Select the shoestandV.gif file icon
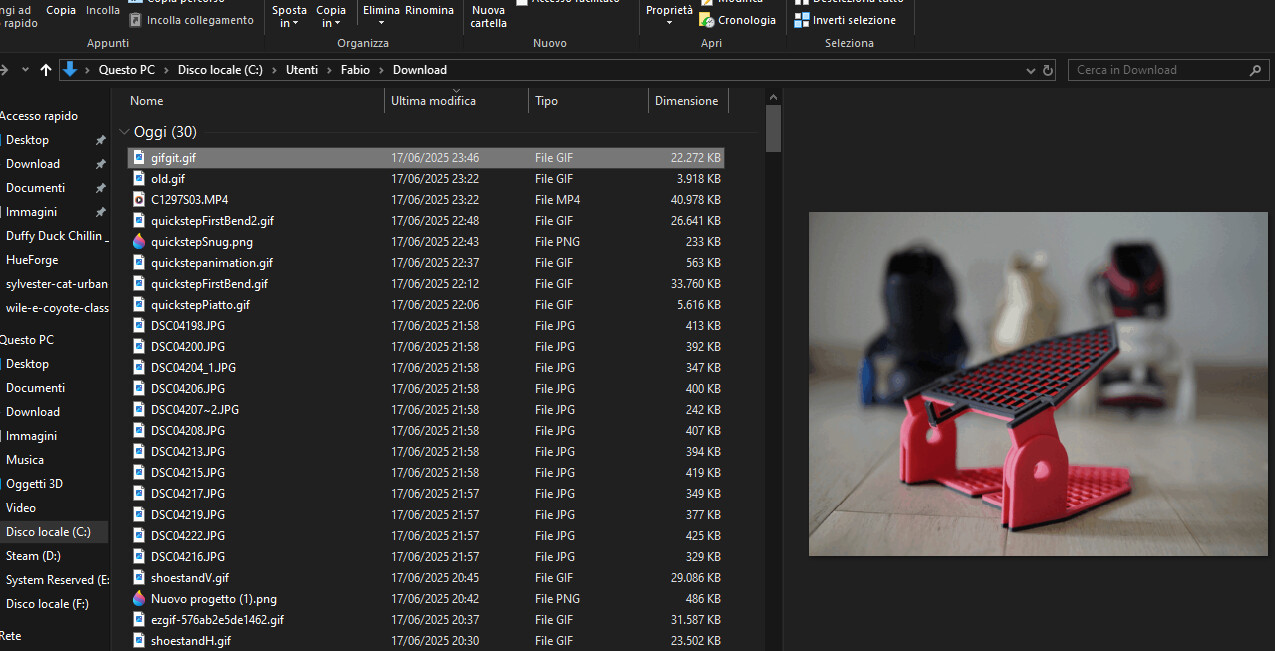Viewport: 1275px width, 651px height. pos(140,578)
